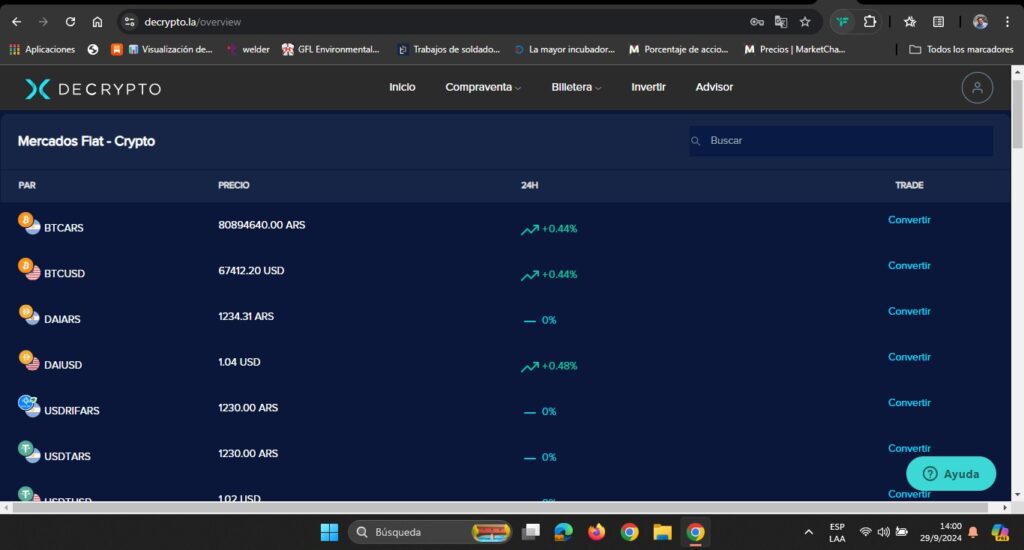Launch Firefox from the taskbar

597,532
